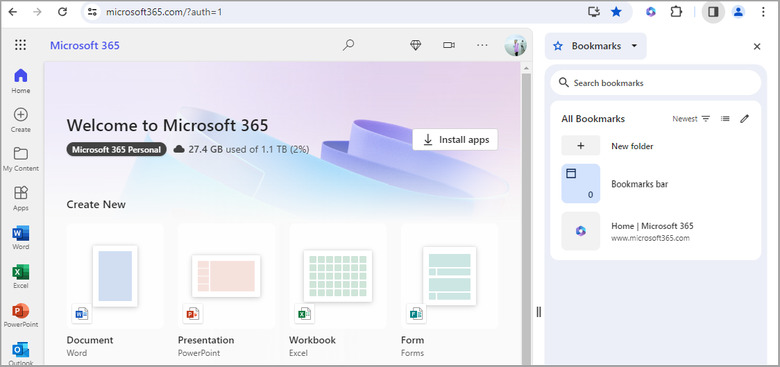Open the more options ellipsis in header
This screenshot has width=780, height=367.
pyautogui.click(x=482, y=45)
